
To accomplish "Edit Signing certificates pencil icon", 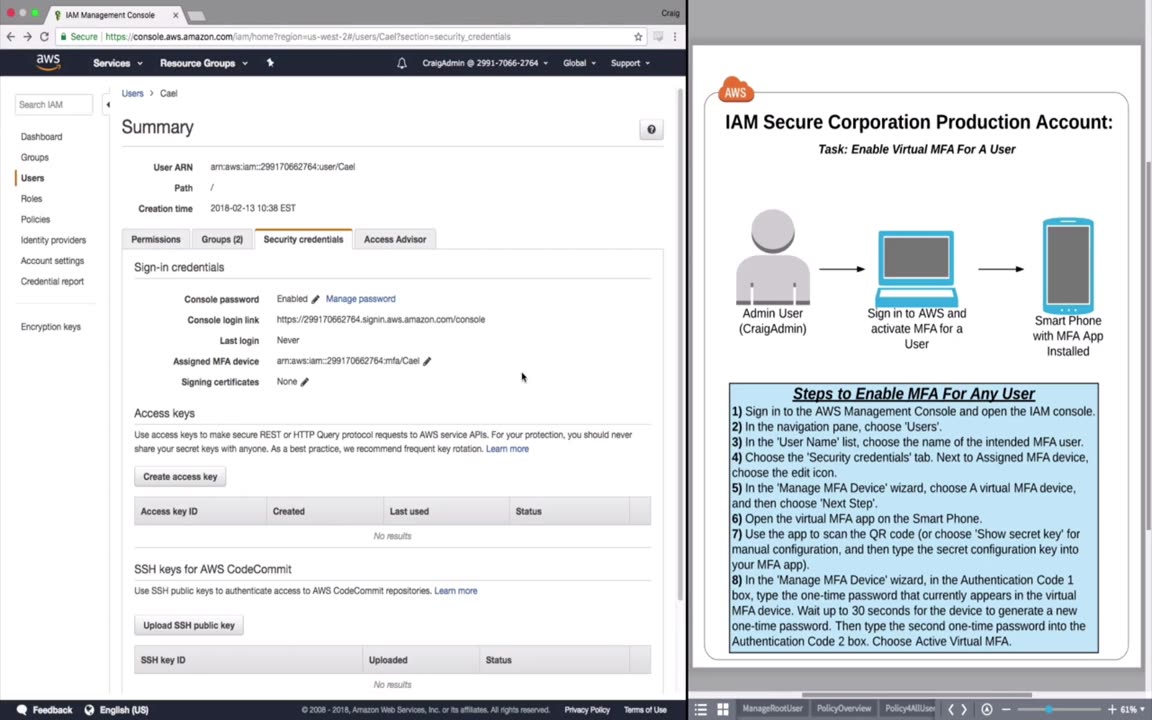I will [x=304, y=382].
